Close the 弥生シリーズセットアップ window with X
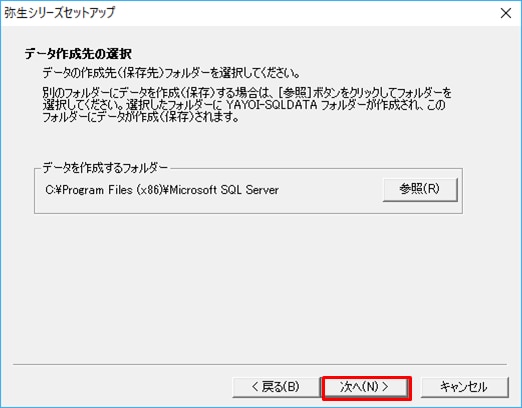 tap(506, 13)
